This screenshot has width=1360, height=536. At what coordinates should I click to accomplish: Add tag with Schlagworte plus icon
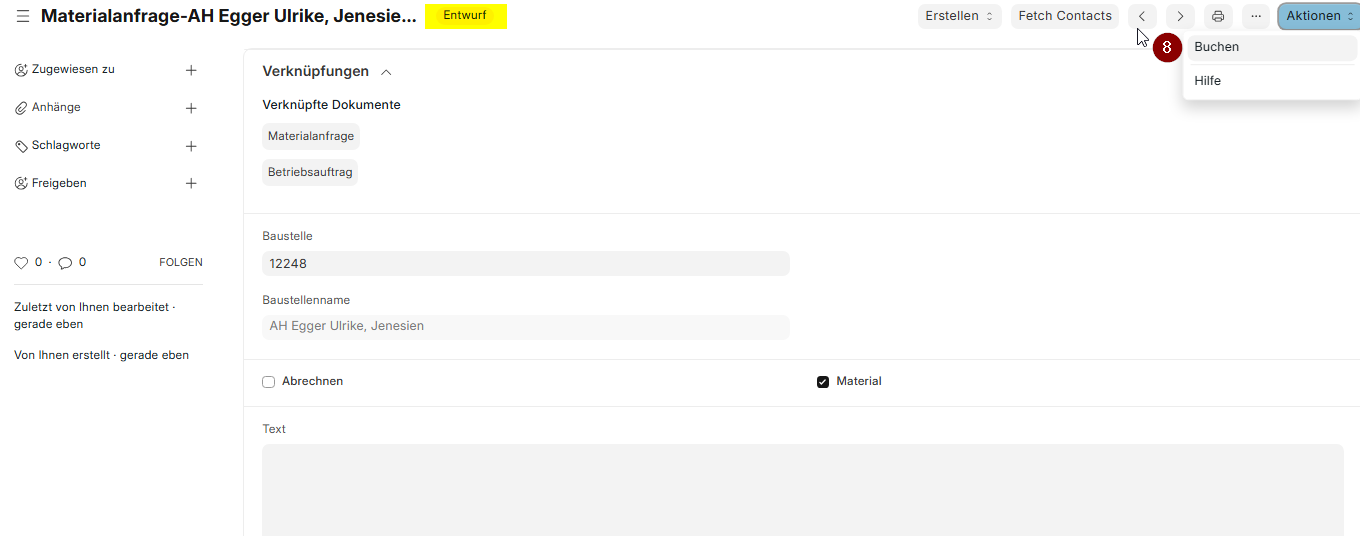point(191,146)
